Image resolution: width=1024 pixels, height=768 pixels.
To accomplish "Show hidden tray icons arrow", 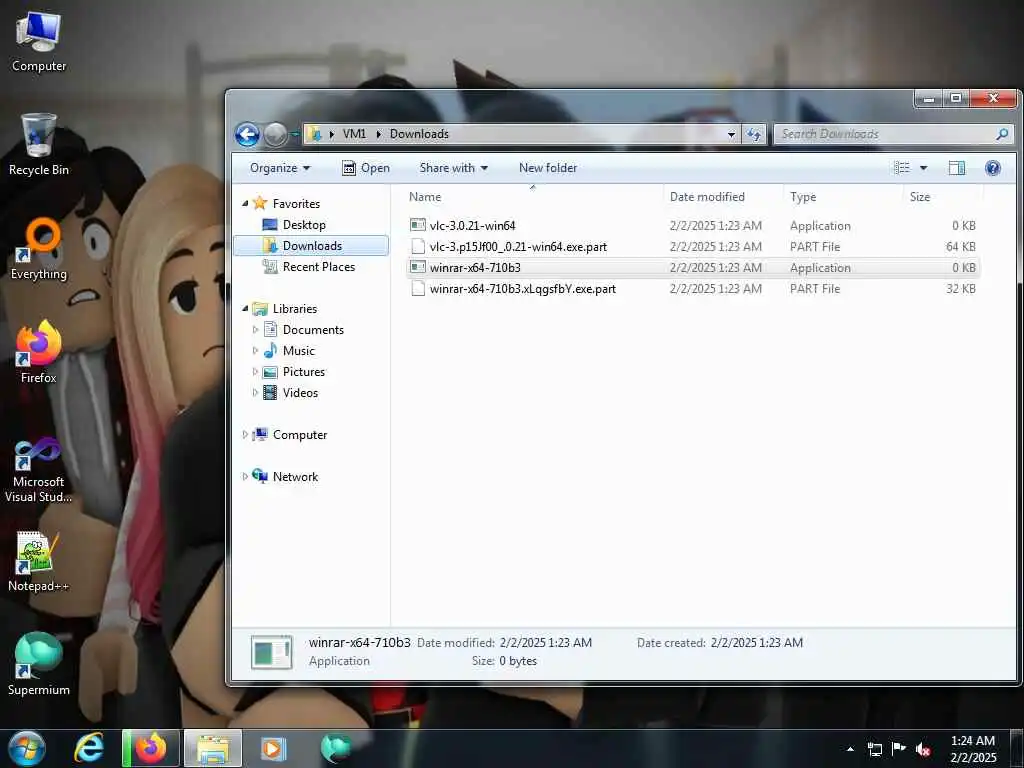I will coord(850,749).
